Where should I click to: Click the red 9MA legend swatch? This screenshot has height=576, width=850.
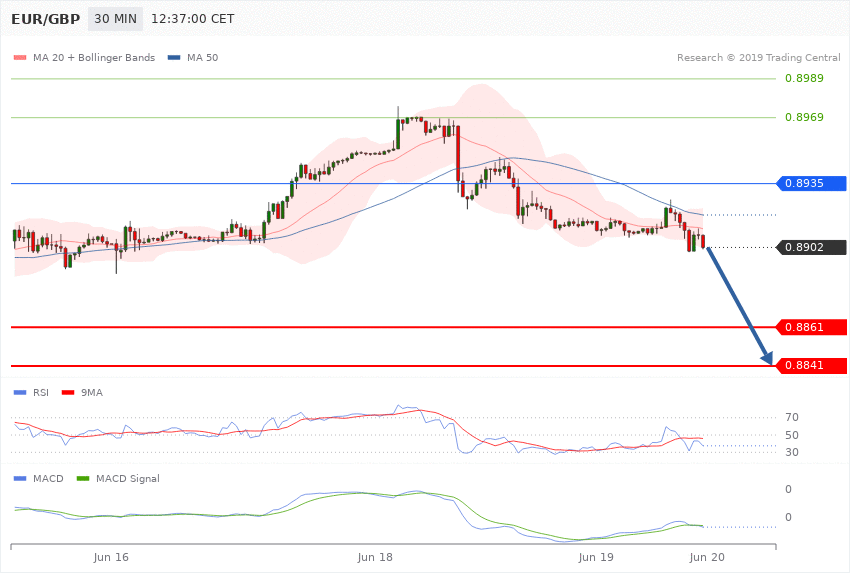point(68,392)
